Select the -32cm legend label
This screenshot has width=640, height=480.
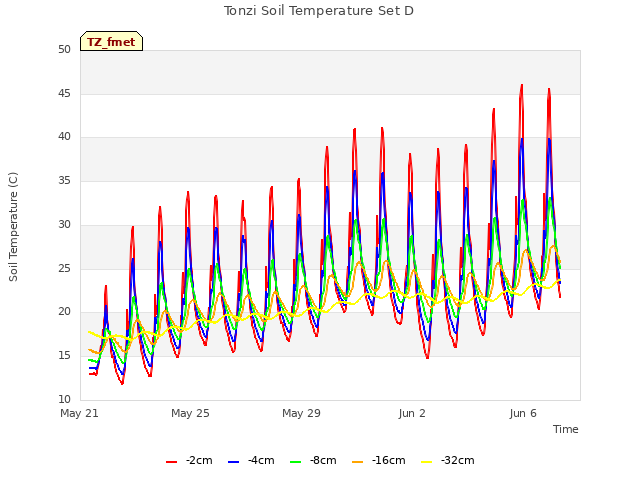click(x=458, y=460)
